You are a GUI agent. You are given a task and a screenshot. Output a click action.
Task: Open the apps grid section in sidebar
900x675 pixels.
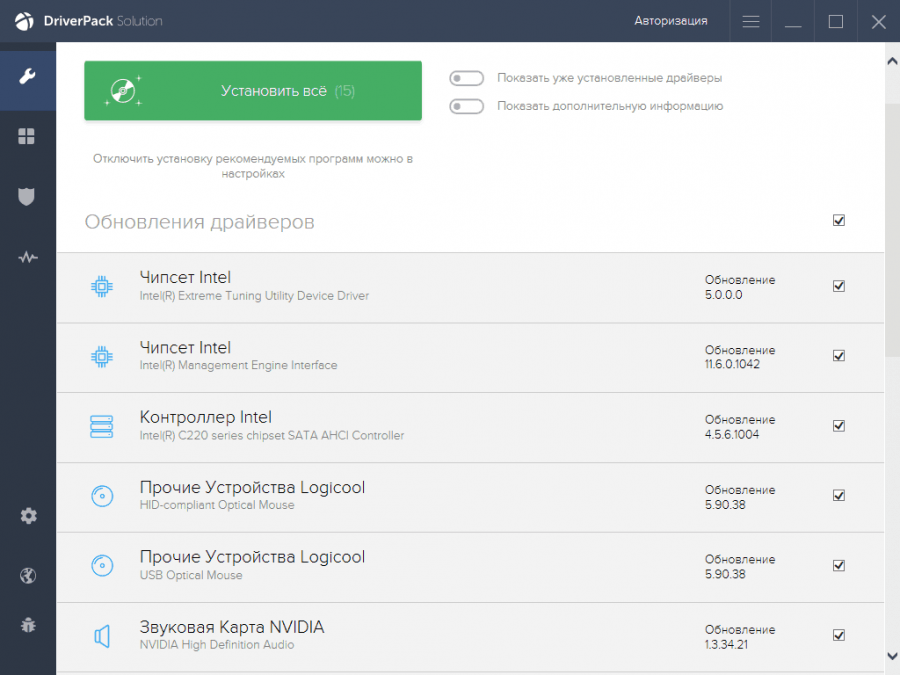pyautogui.click(x=28, y=136)
